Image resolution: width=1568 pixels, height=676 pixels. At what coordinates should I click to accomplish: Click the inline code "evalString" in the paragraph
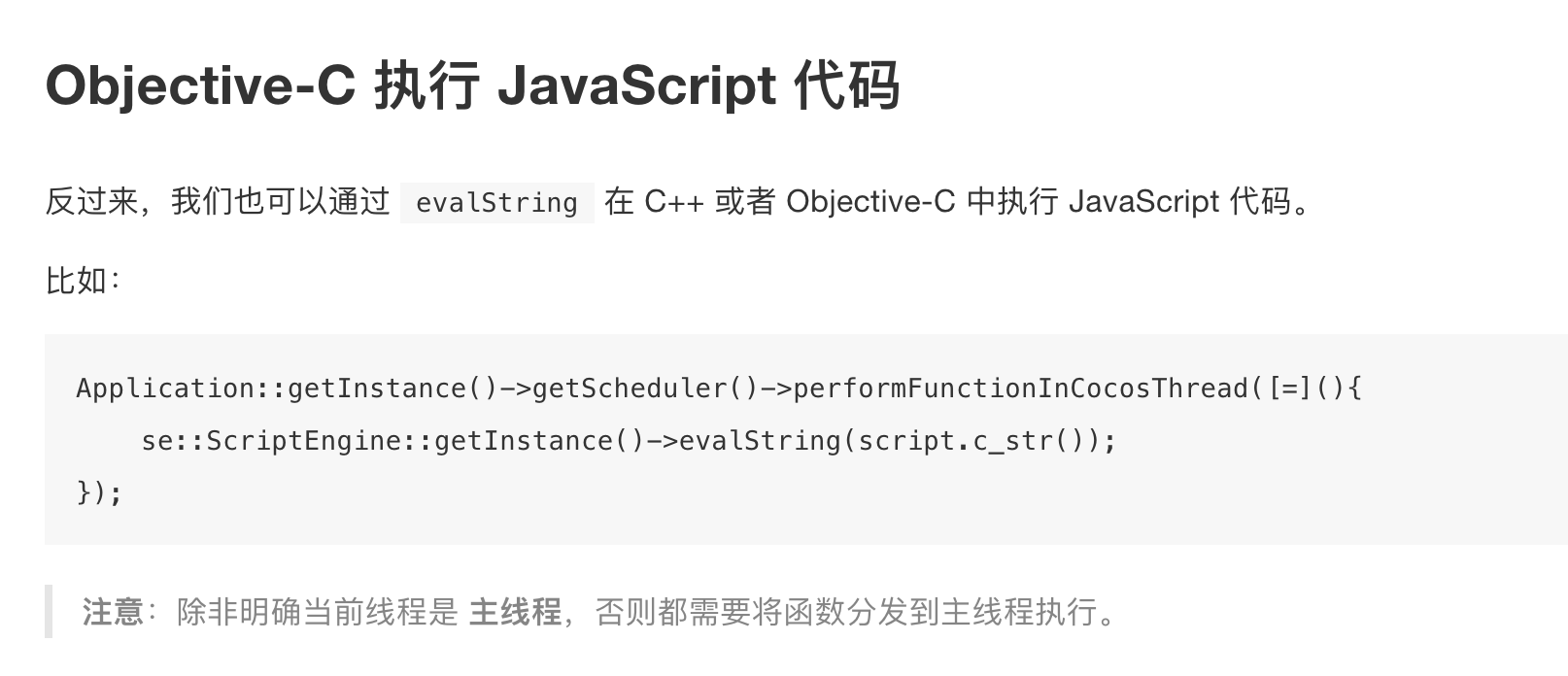click(496, 203)
